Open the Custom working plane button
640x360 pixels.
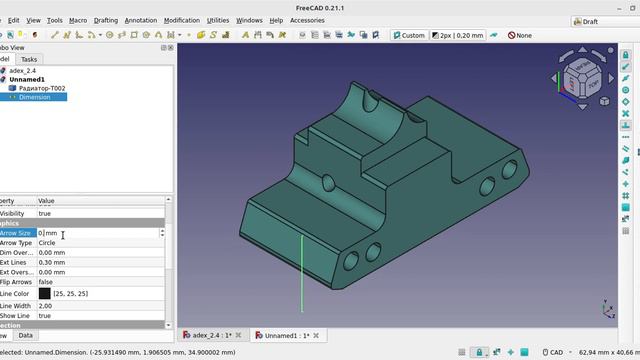pos(409,36)
